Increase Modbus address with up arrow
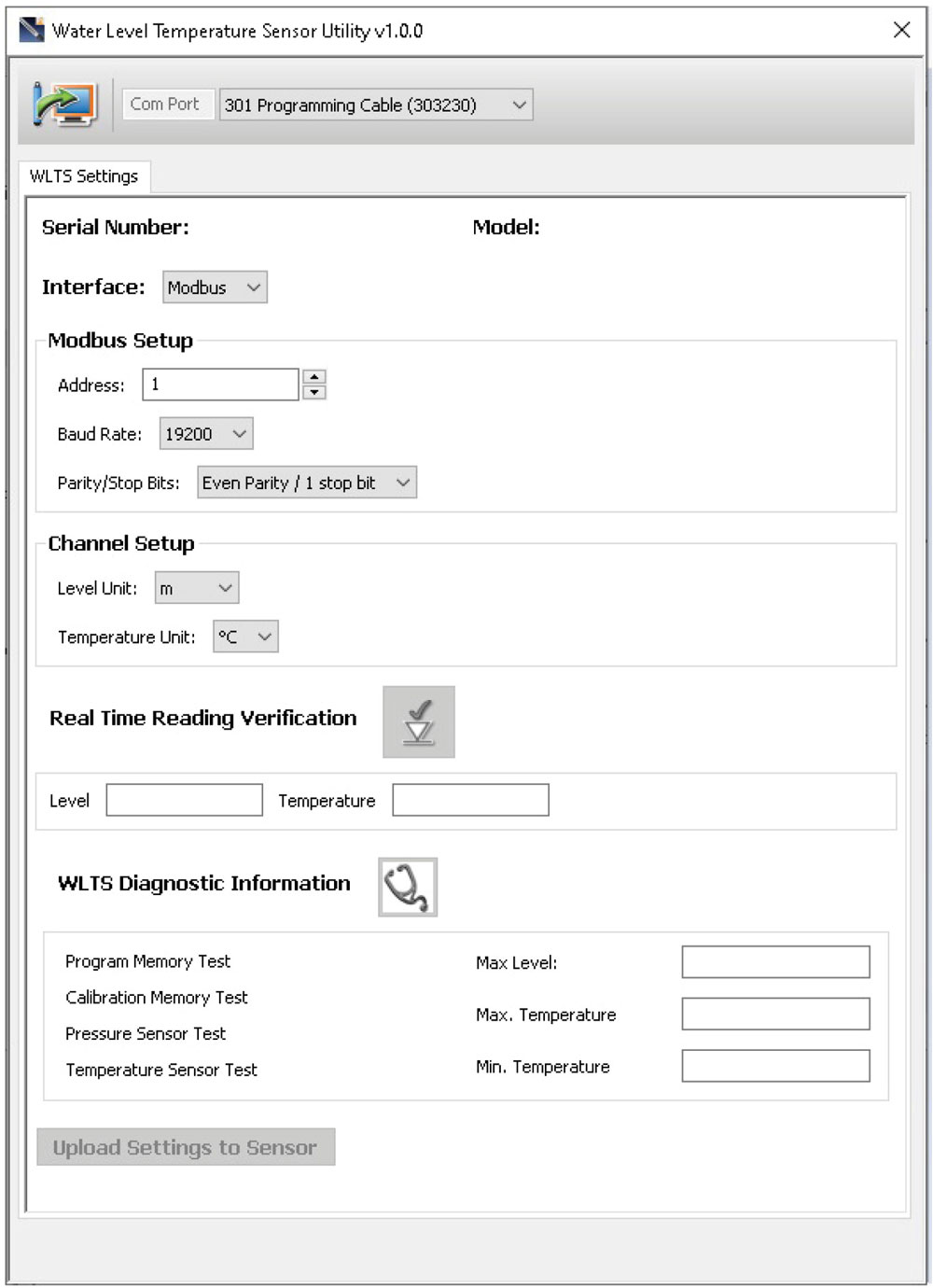 [x=314, y=377]
